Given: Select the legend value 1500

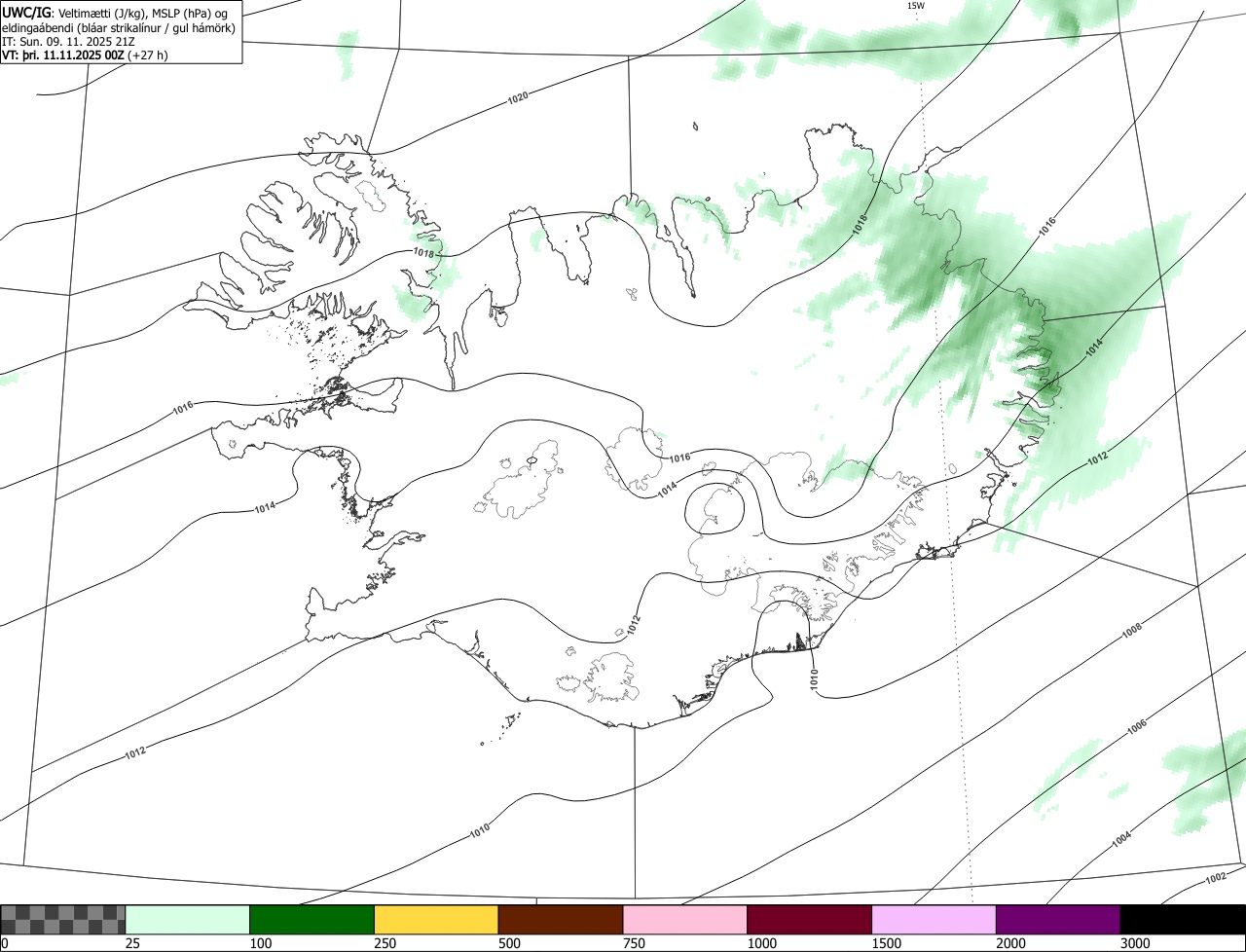Looking at the screenshot, I should 886,943.
